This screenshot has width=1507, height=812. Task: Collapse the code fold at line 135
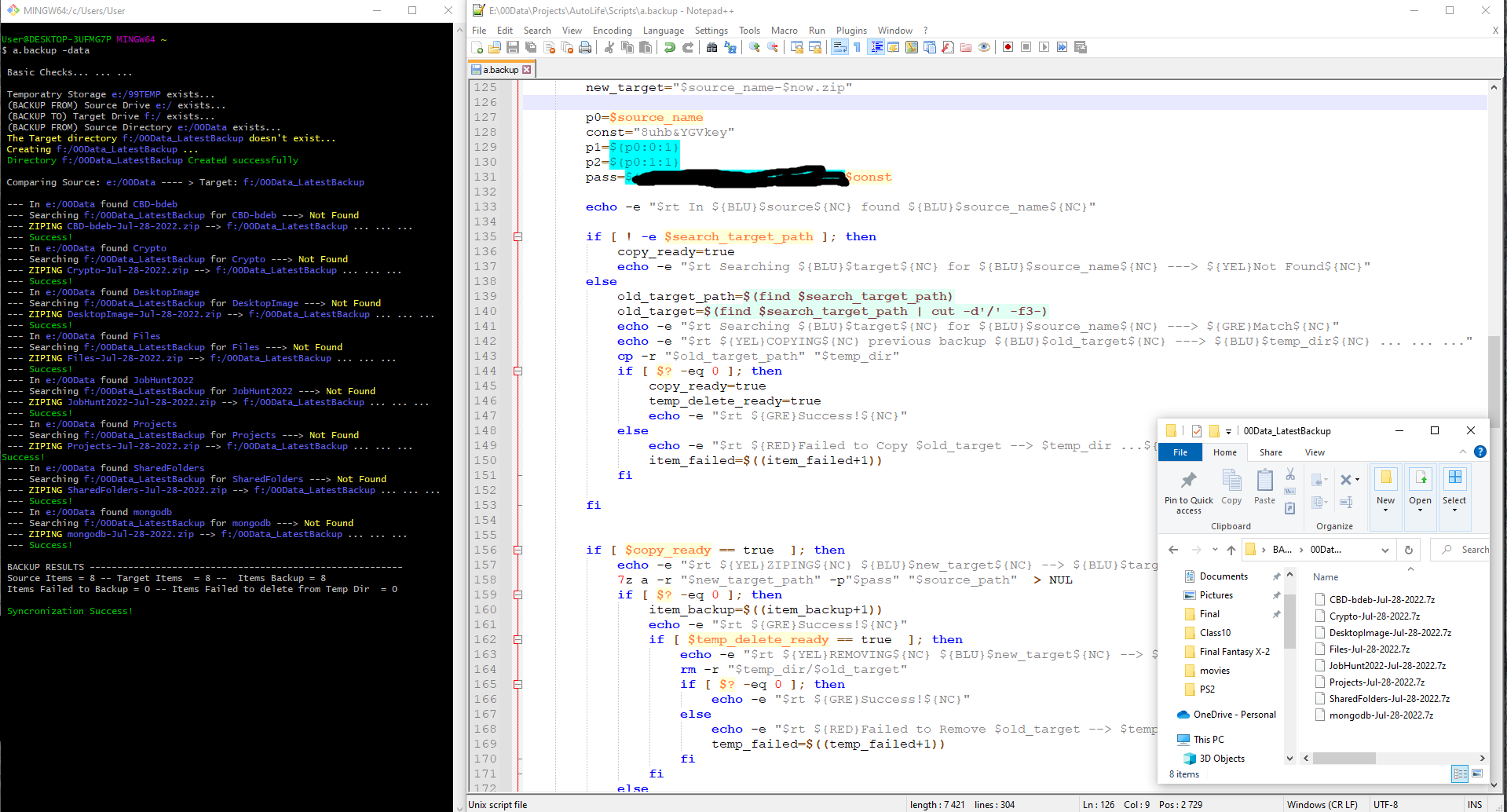[x=518, y=236]
